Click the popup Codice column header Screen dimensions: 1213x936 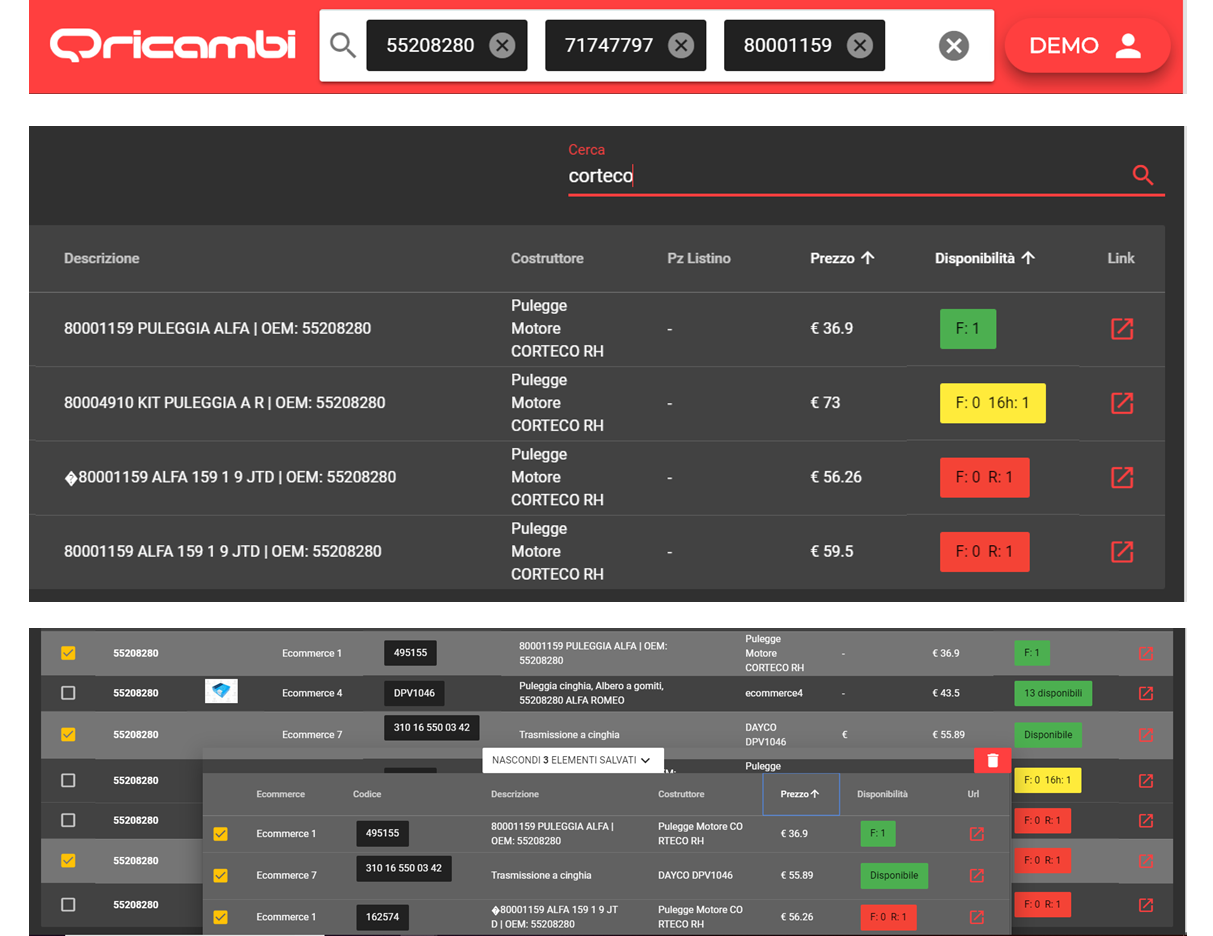coord(367,794)
